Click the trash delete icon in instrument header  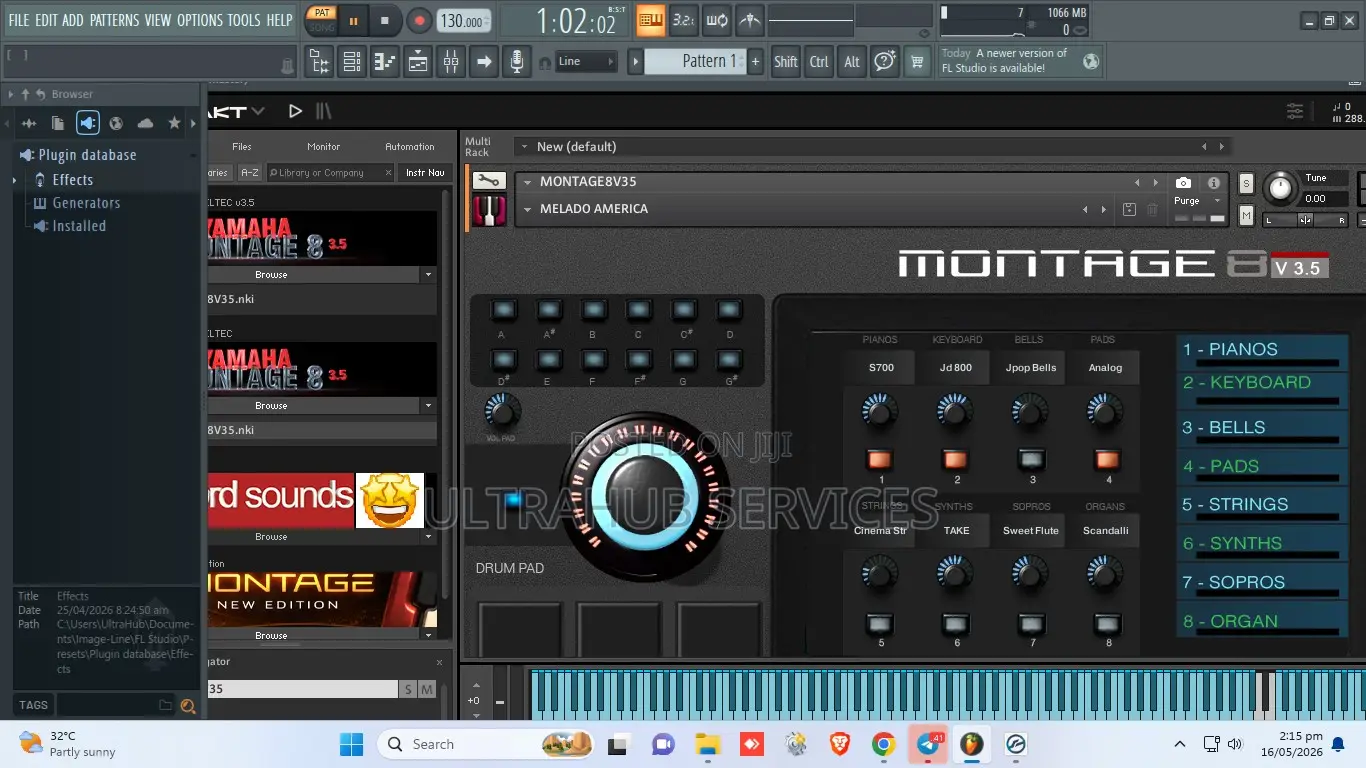[x=1152, y=210]
